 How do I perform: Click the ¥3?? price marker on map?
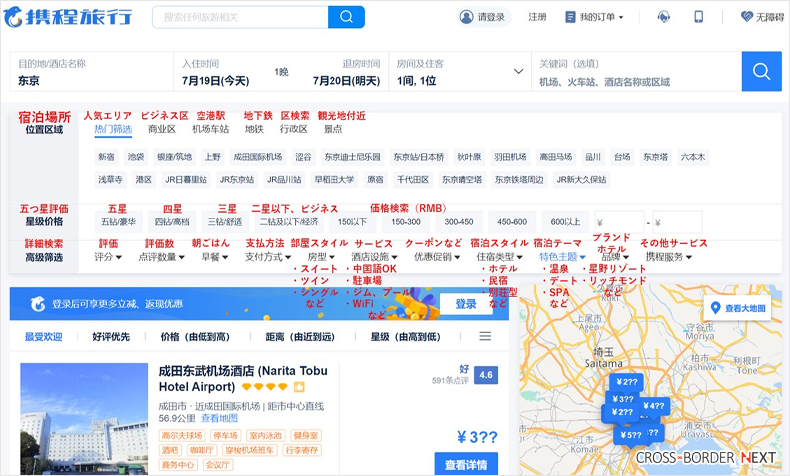[623, 399]
